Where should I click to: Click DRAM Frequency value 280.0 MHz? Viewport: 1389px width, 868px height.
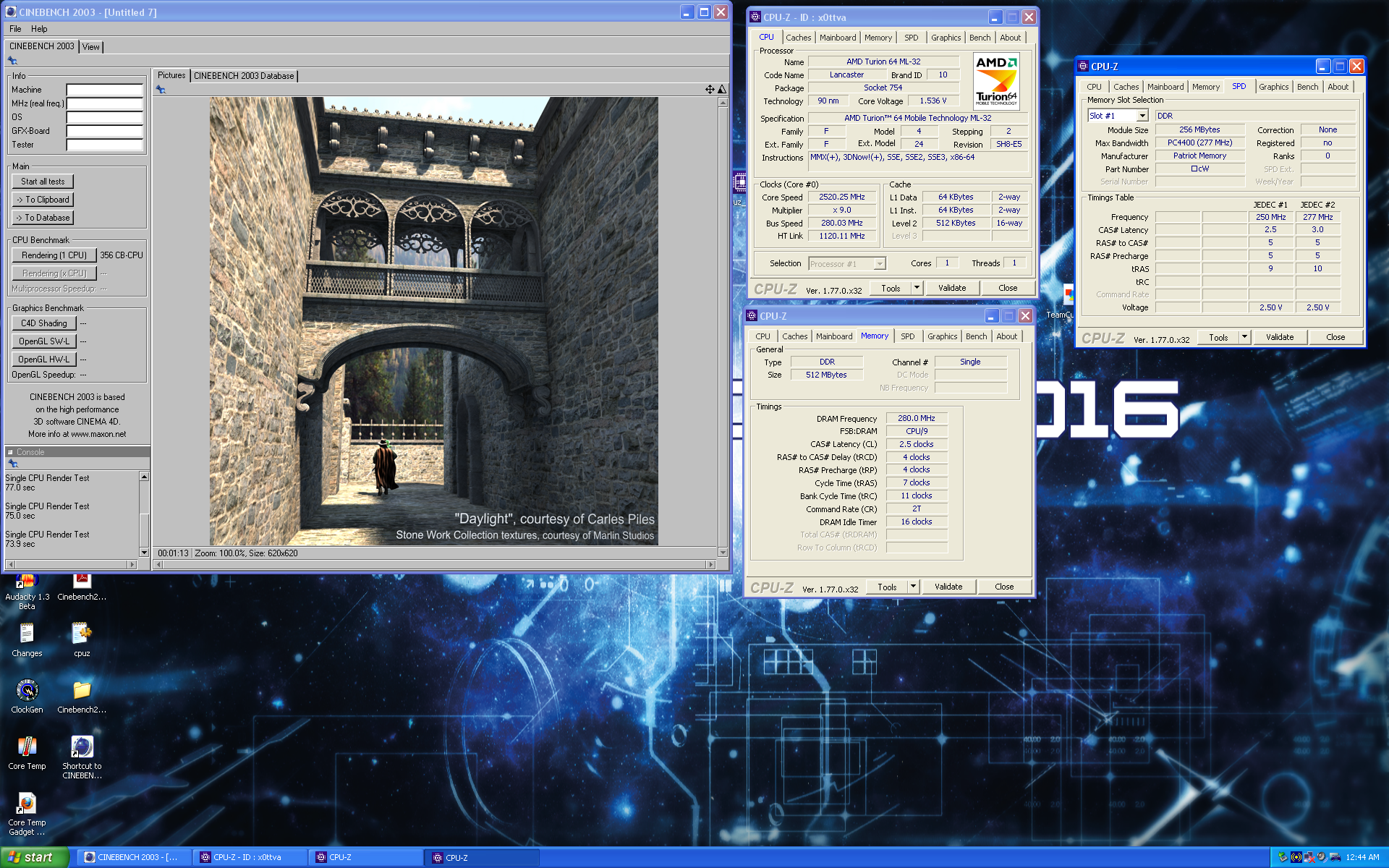[x=917, y=418]
